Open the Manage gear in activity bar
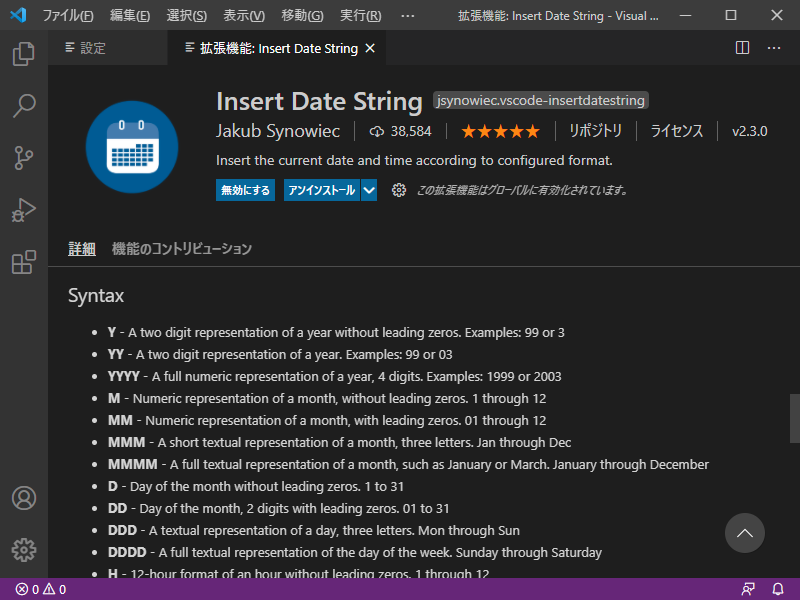The width and height of the screenshot is (800, 600). tap(23, 549)
